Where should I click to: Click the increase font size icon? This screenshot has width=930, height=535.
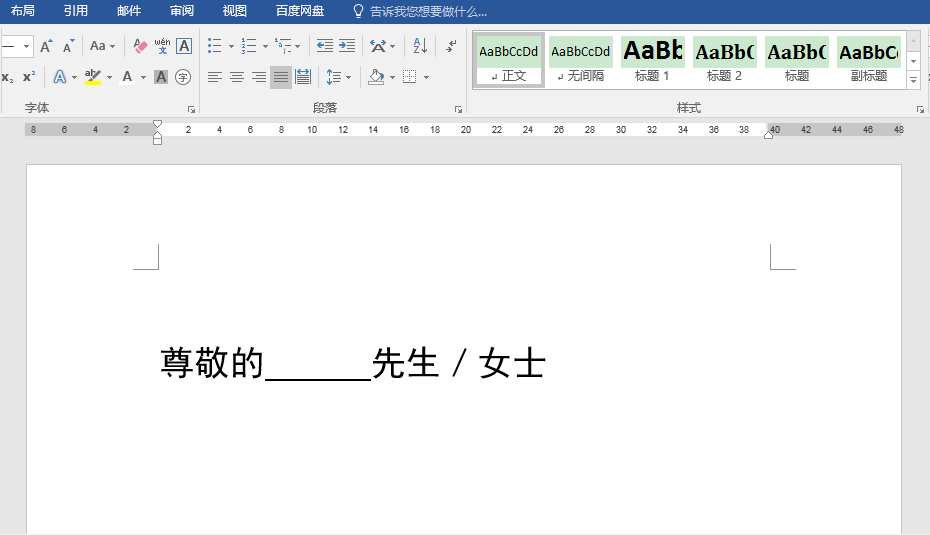[46, 46]
